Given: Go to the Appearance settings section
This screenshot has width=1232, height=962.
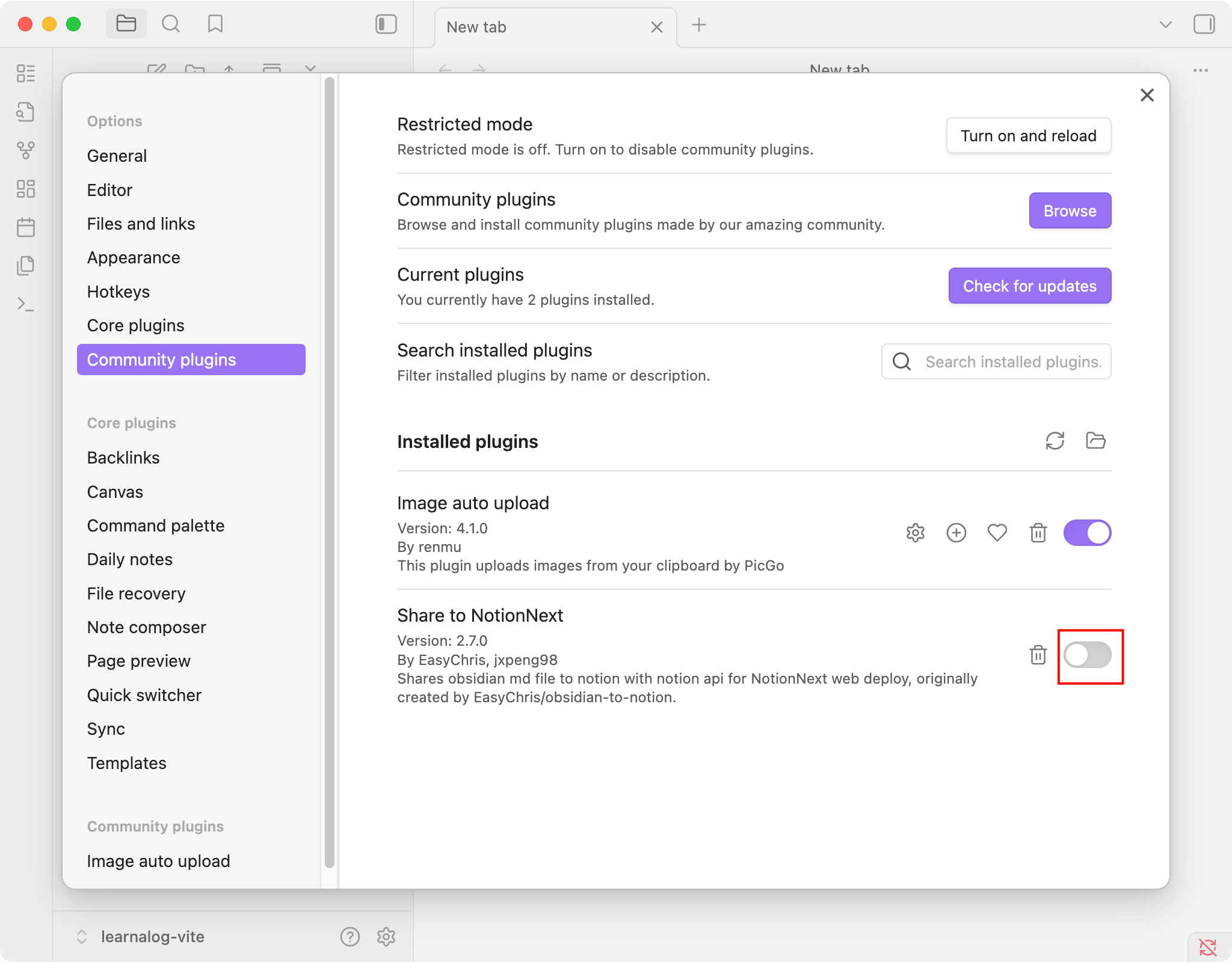Looking at the screenshot, I should point(134,257).
